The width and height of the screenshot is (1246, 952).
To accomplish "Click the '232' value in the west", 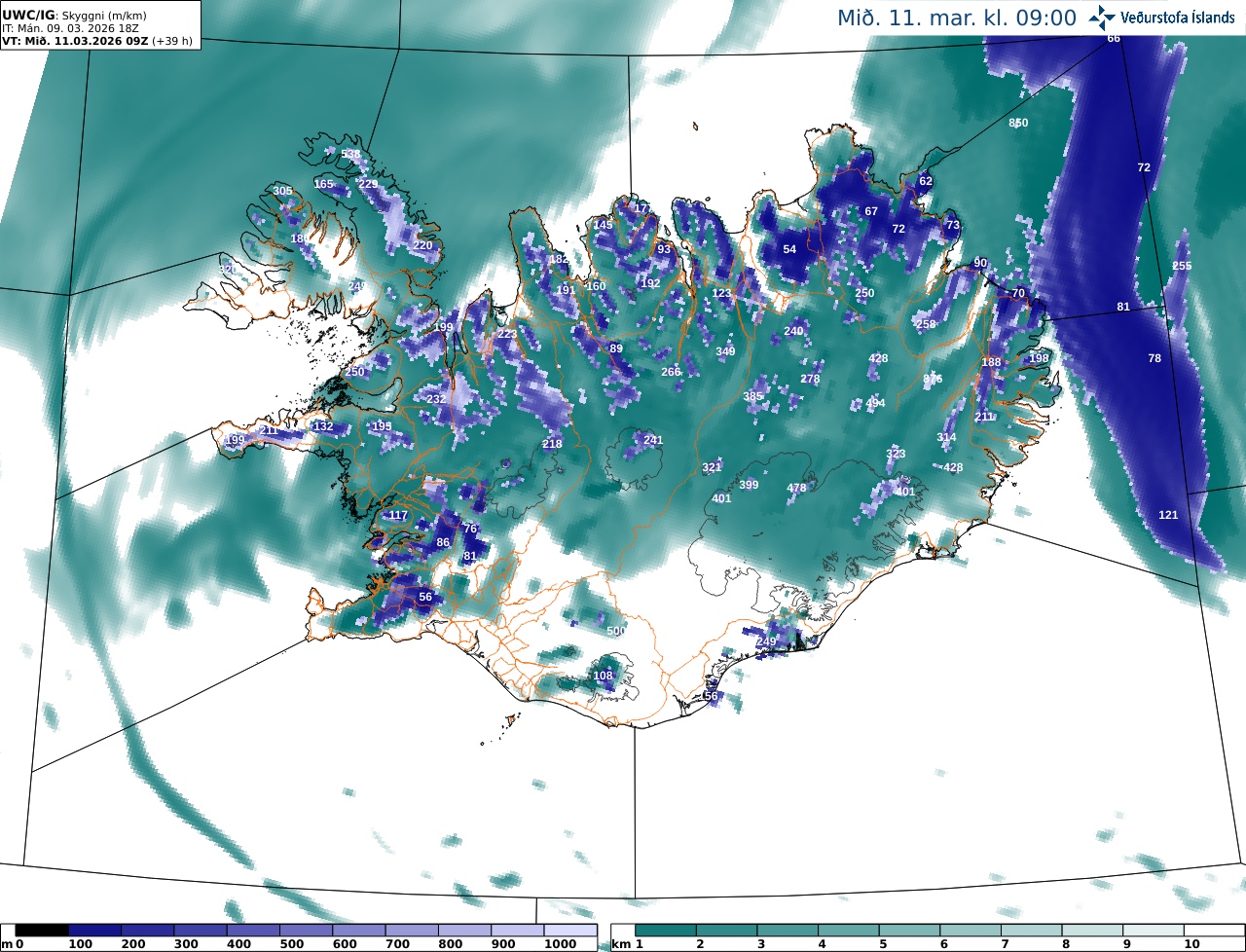I will point(436,399).
